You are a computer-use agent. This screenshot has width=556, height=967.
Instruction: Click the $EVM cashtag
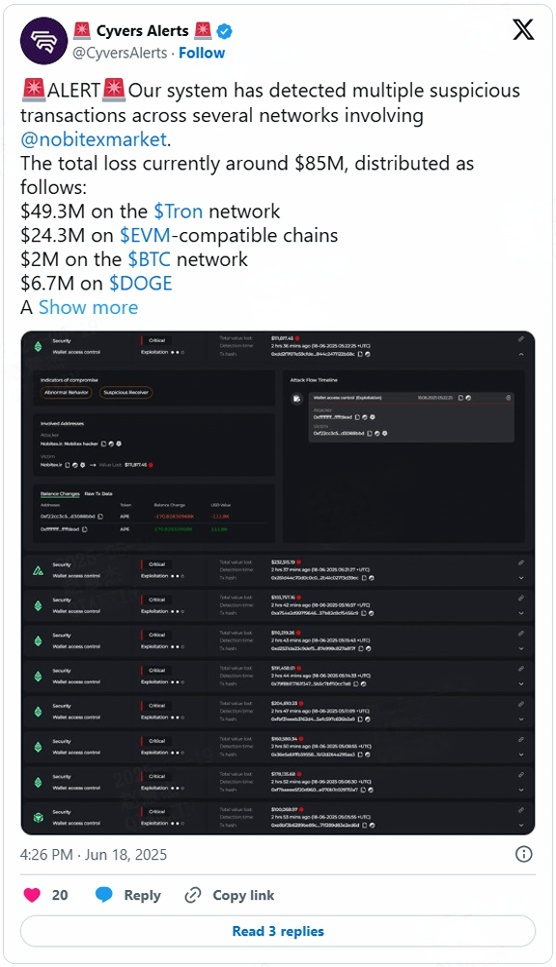coord(145,236)
